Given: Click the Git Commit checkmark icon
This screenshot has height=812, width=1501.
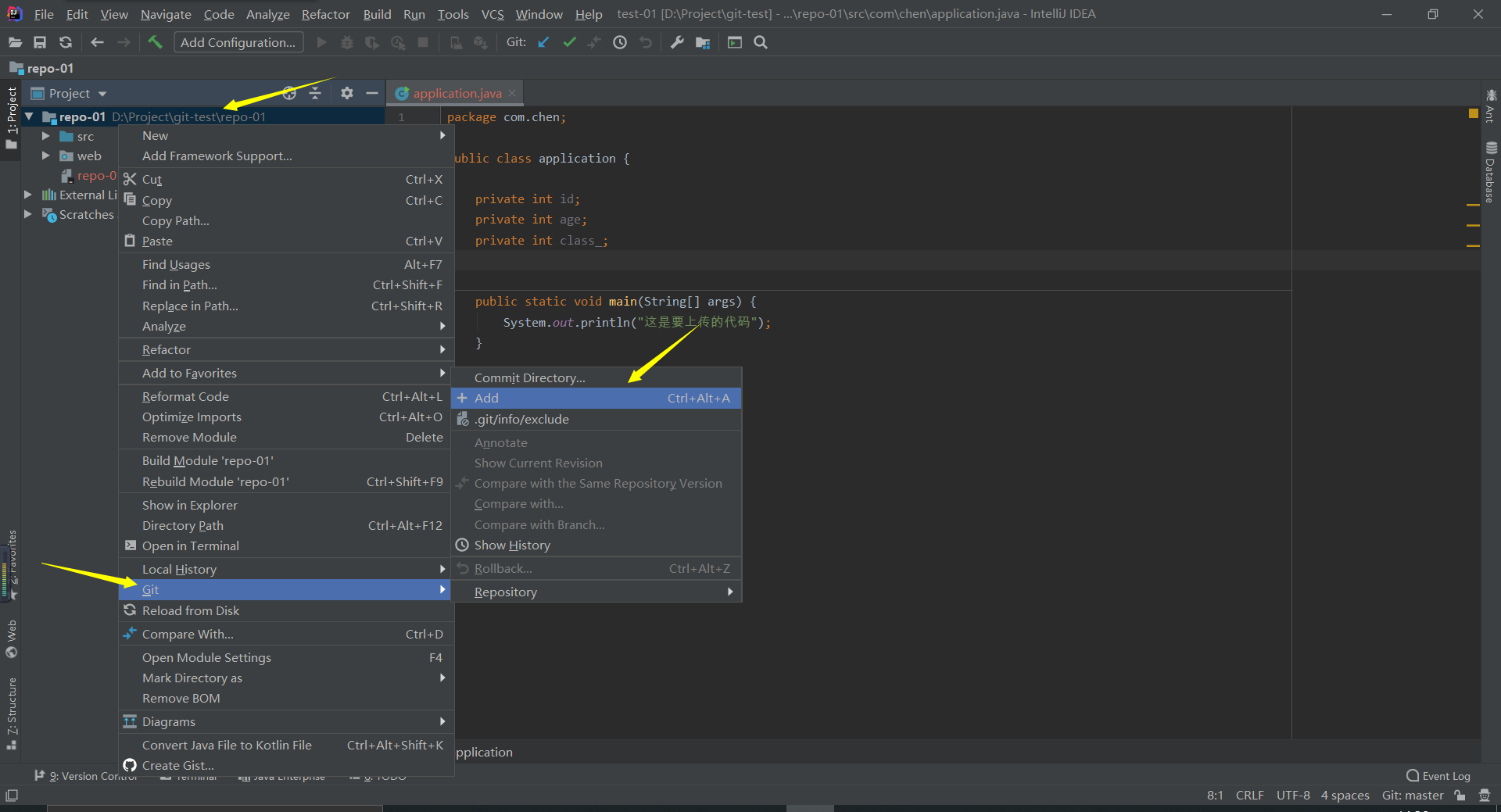Looking at the screenshot, I should pos(569,42).
